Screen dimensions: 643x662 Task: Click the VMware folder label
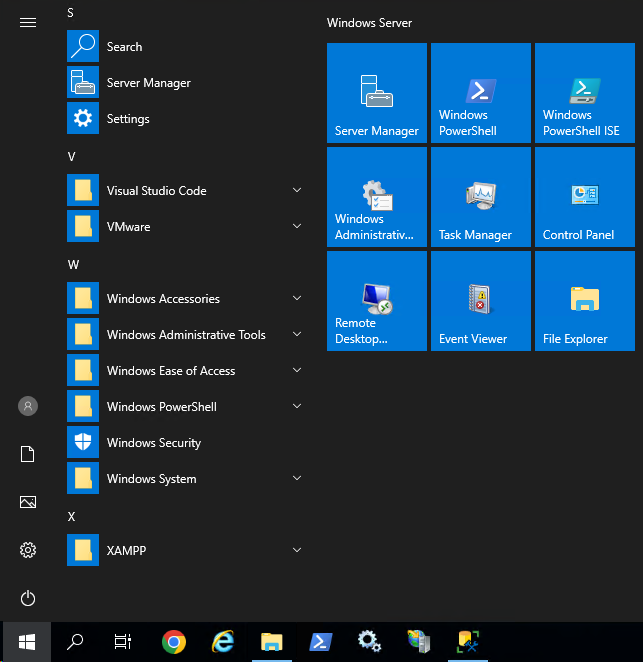[128, 227]
